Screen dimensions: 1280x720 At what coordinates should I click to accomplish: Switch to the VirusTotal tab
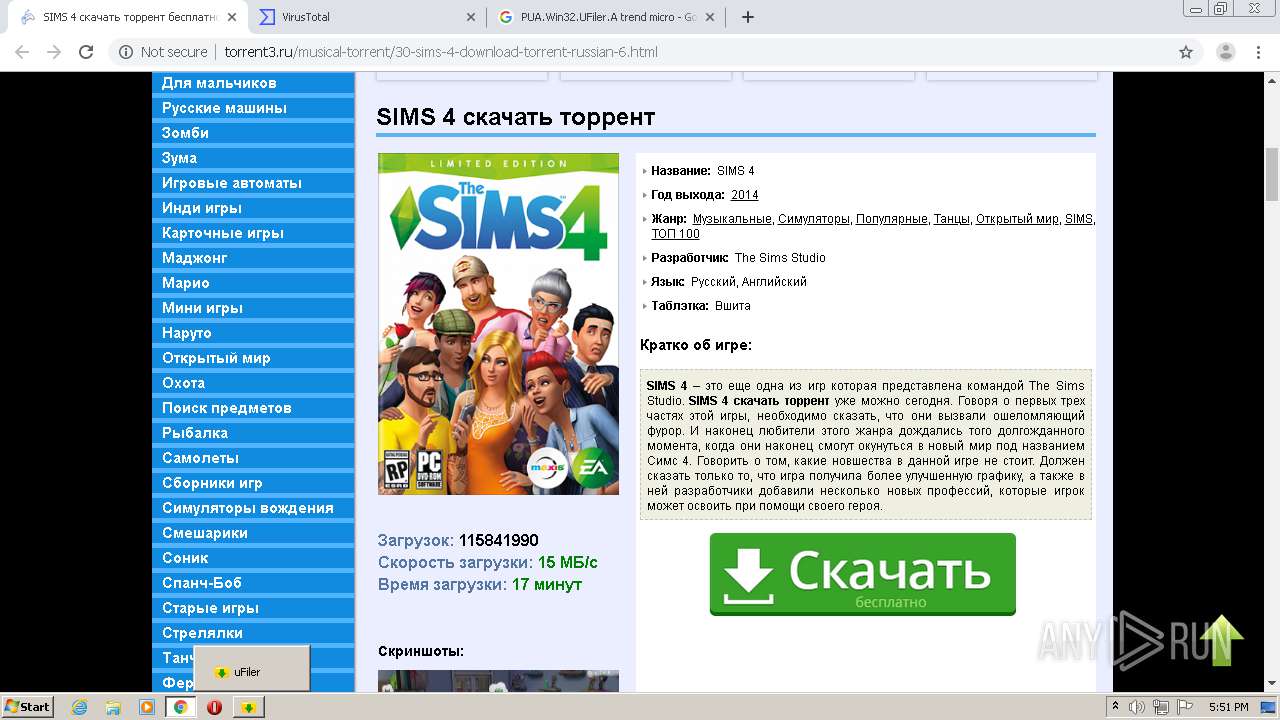pyautogui.click(x=366, y=17)
